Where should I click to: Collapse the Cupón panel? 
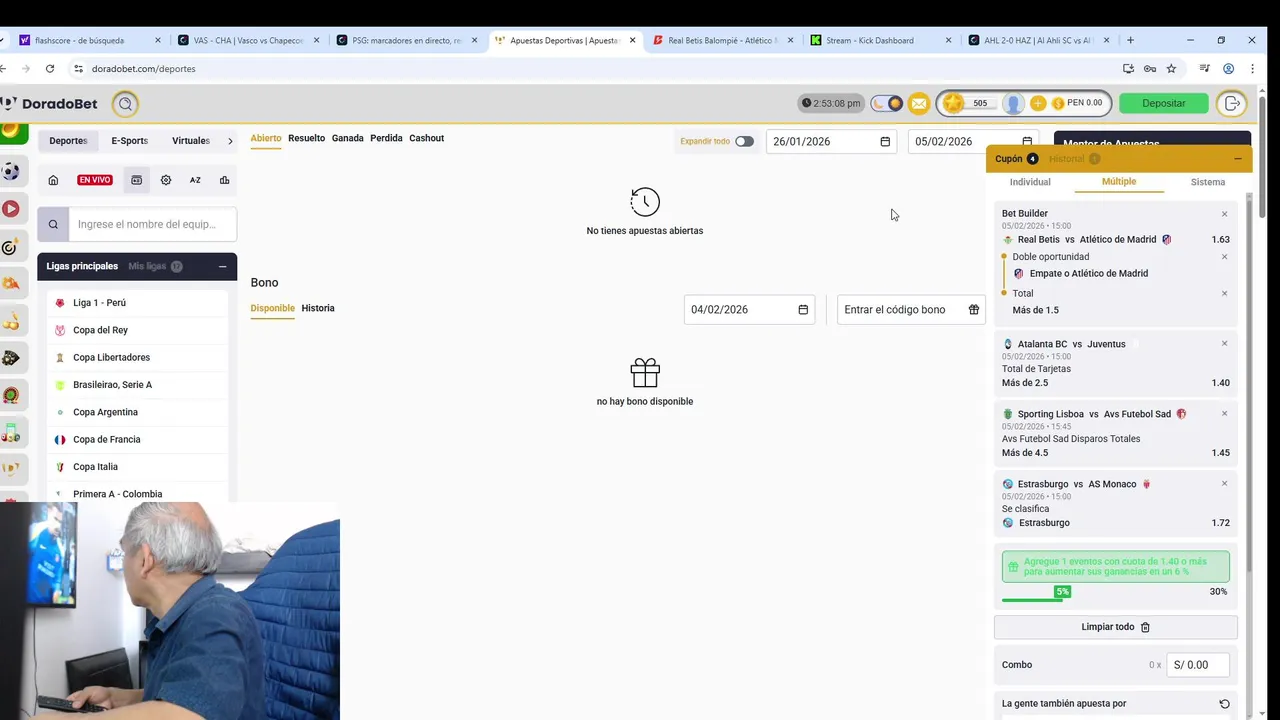1237,159
